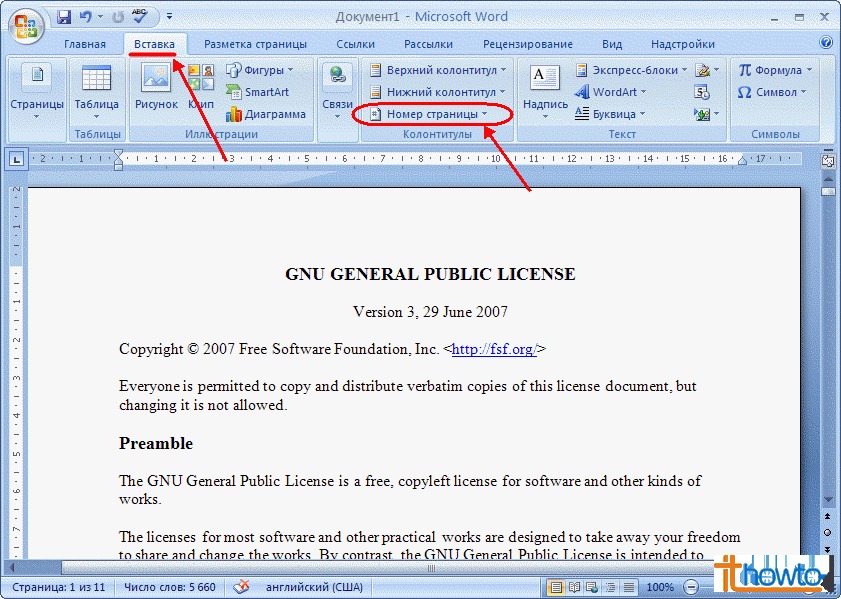841x599 pixels.
Task: Insert a SmartArt graphic
Action: (x=258, y=92)
